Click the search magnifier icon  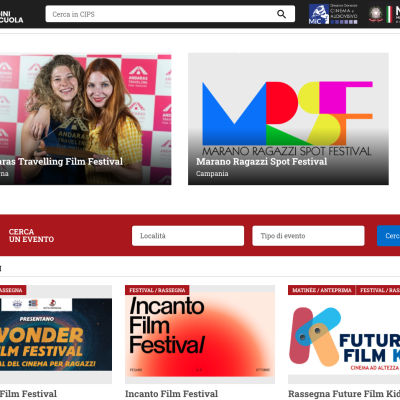coord(282,14)
